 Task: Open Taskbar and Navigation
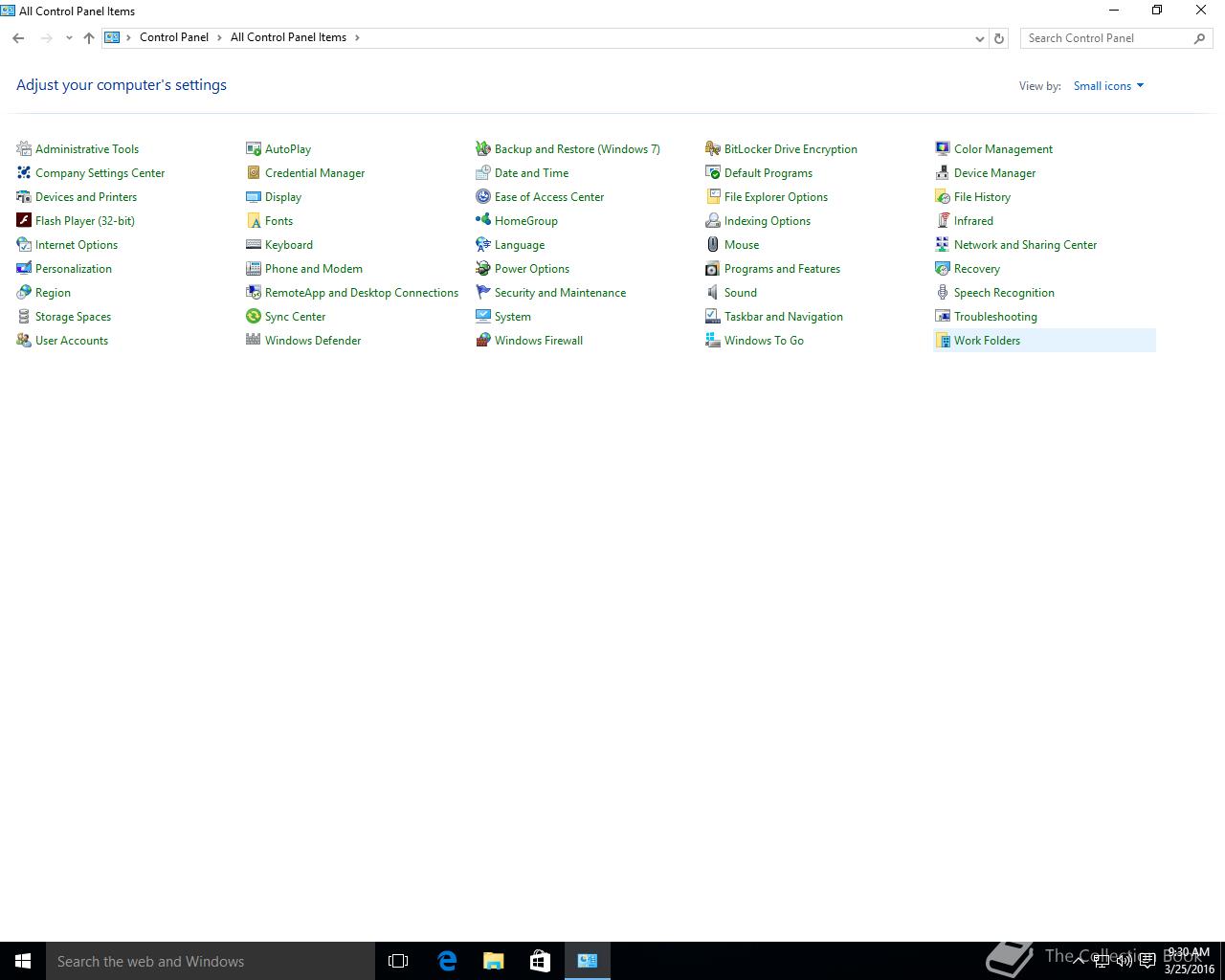[784, 317]
